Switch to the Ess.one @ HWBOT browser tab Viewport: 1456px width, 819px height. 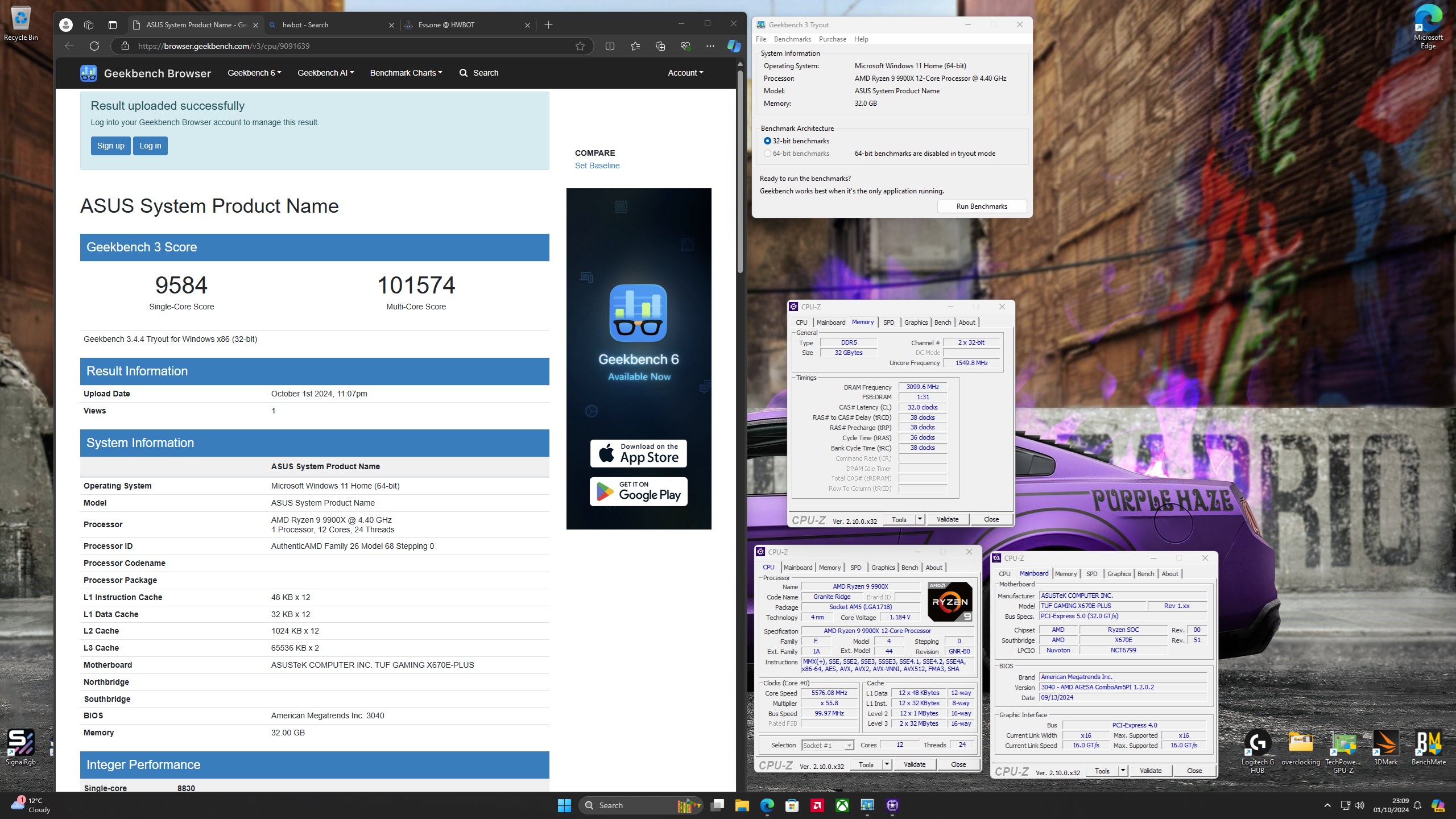pos(466,25)
